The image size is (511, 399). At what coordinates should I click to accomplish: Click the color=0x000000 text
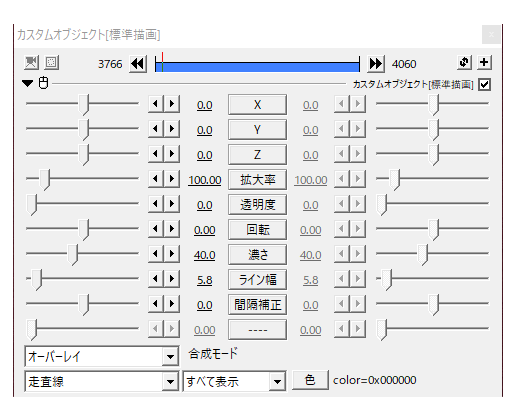pyautogui.click(x=375, y=380)
